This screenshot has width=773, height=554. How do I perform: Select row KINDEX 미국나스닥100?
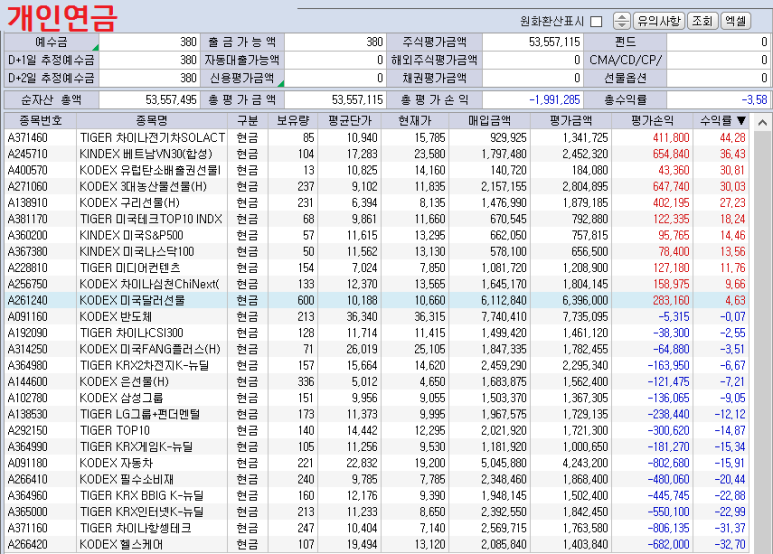[376, 251]
